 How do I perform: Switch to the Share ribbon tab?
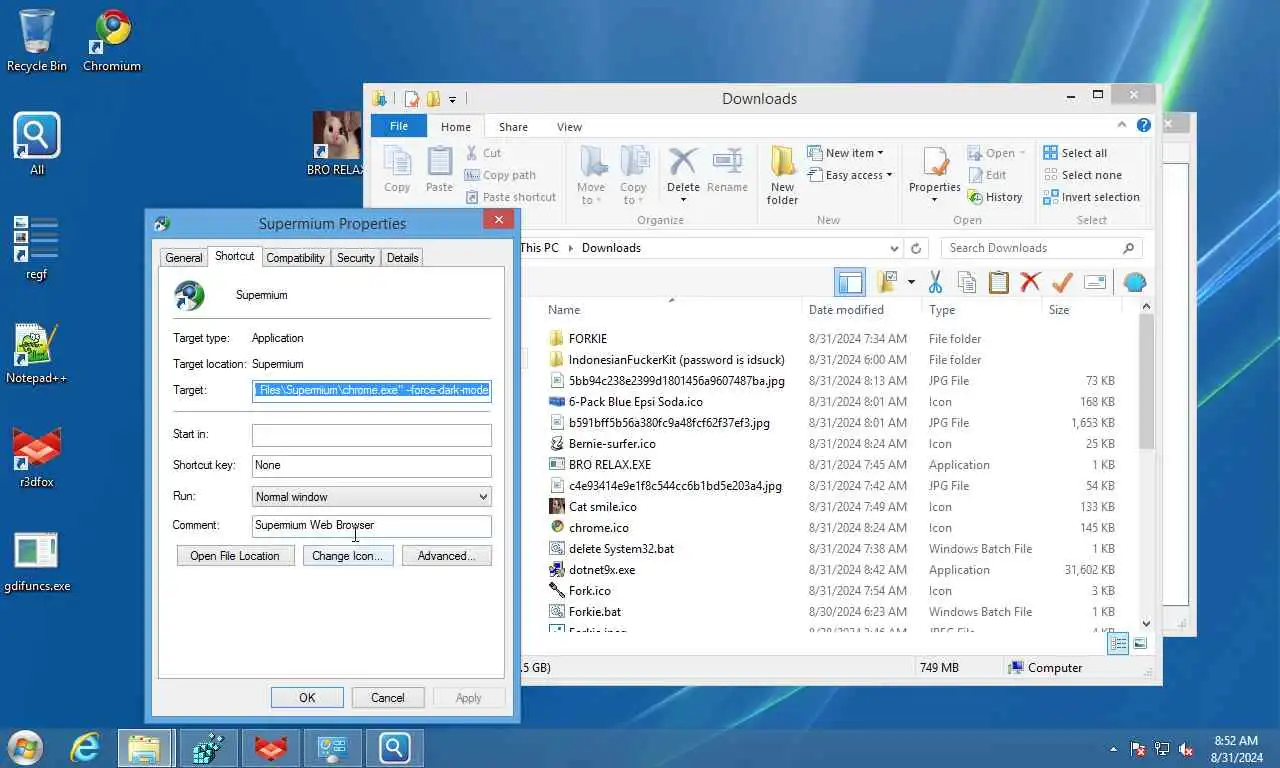click(513, 127)
